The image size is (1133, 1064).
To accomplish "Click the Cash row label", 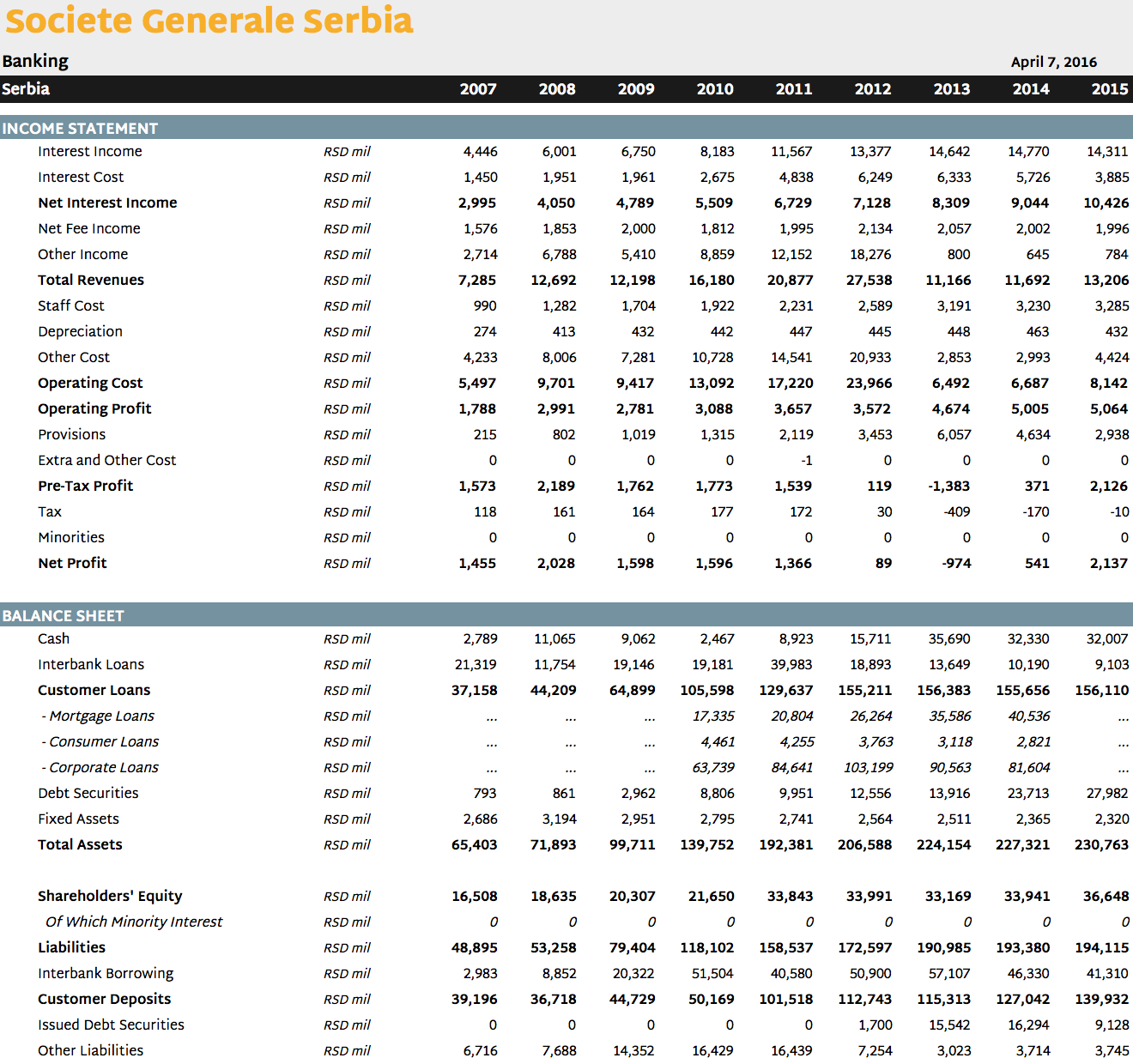I will point(53,639).
